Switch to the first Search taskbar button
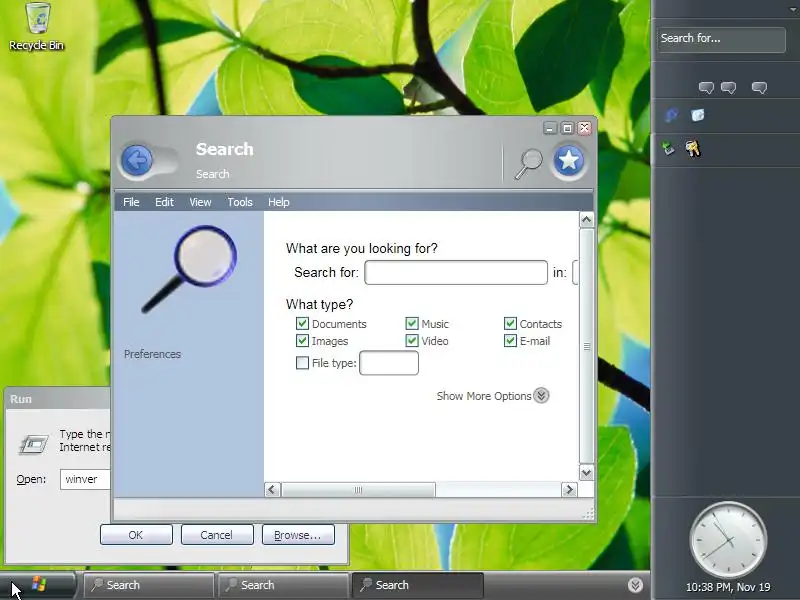Screen dimensions: 800x600 point(148,585)
